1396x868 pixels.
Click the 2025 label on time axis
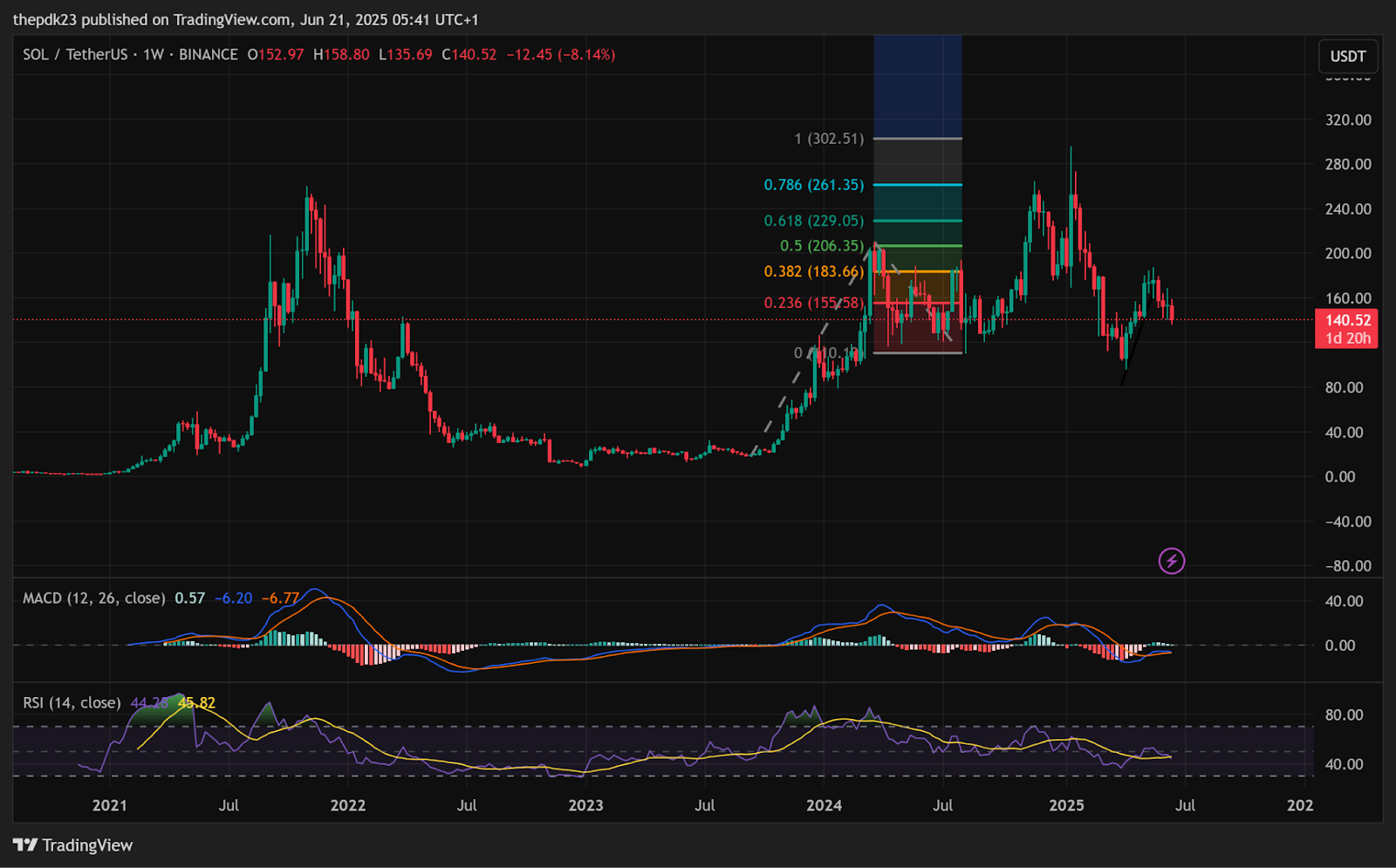(x=1066, y=805)
